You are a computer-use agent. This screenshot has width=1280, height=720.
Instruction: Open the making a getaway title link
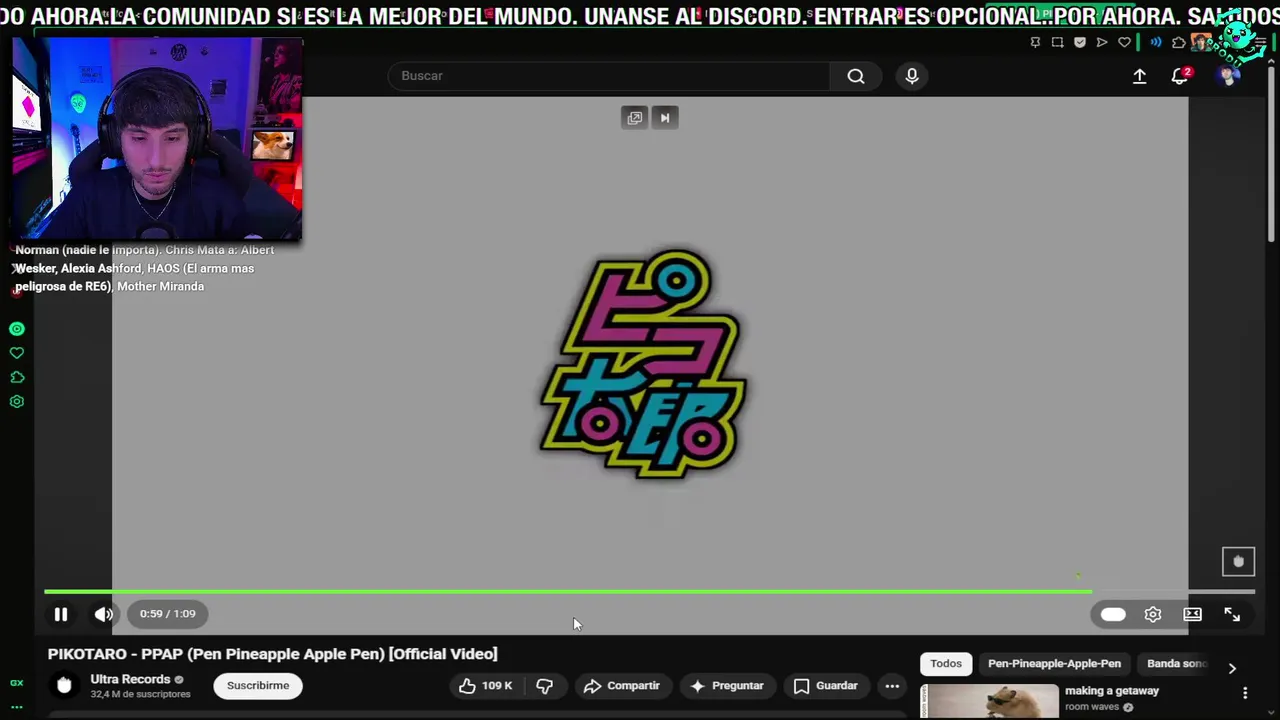coord(1112,691)
